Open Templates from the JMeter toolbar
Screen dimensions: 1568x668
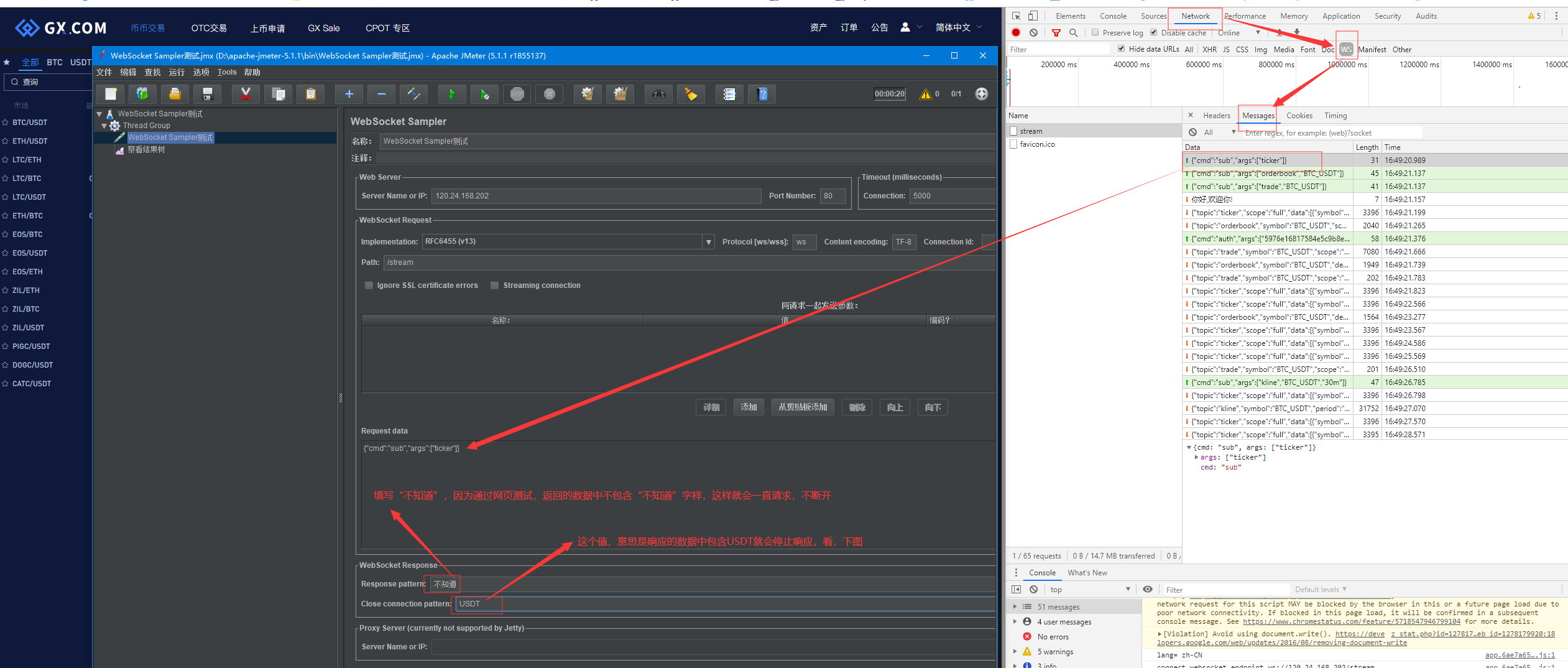point(143,94)
